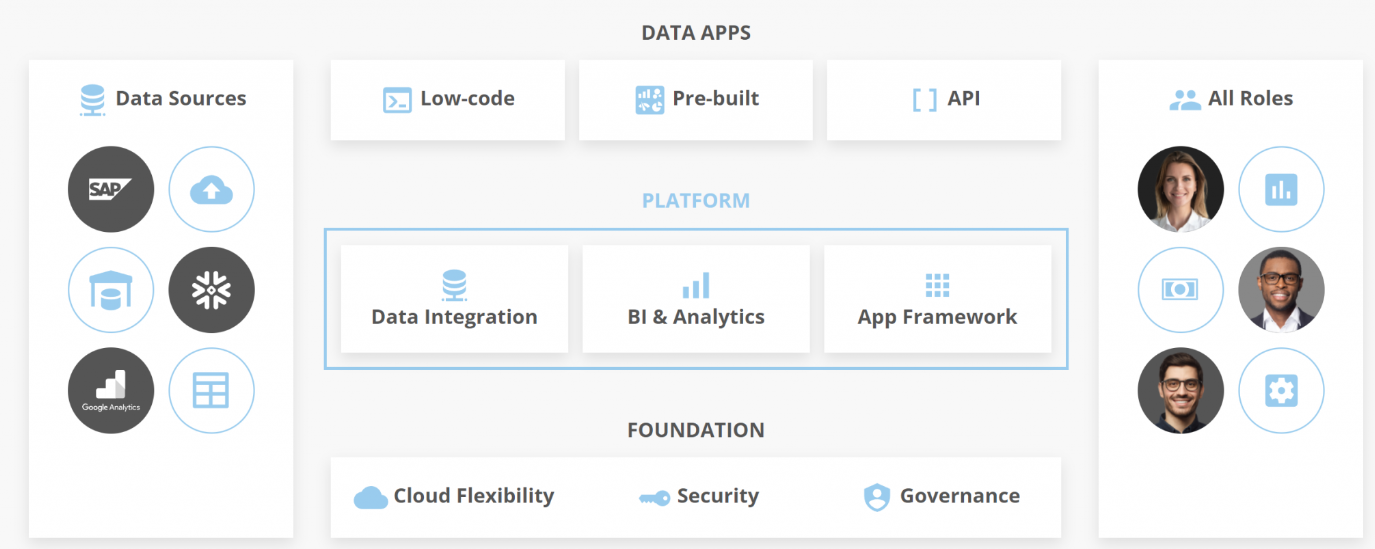Click the Security key item
Image resolution: width=1375 pixels, height=549 pixels.
coord(699,496)
